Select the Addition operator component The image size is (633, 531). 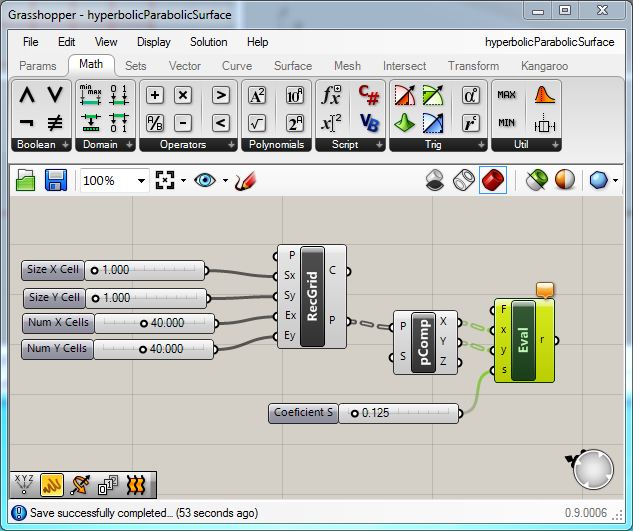coord(155,95)
